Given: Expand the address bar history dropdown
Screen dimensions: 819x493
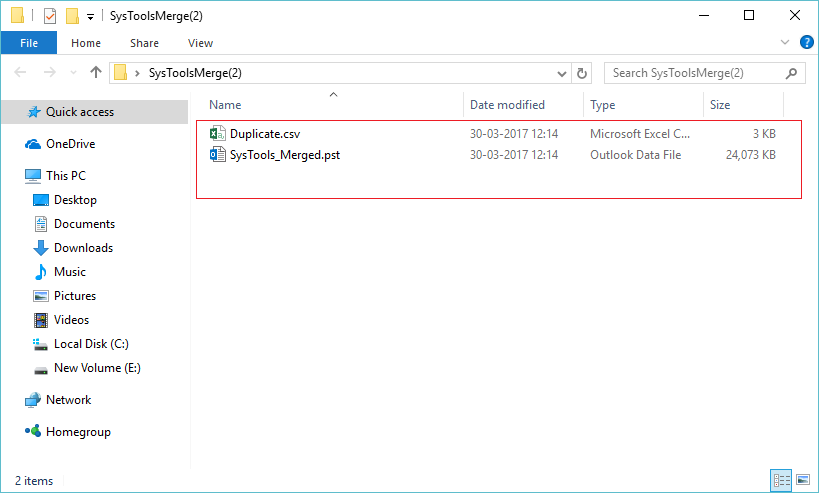Looking at the screenshot, I should coord(561,74).
